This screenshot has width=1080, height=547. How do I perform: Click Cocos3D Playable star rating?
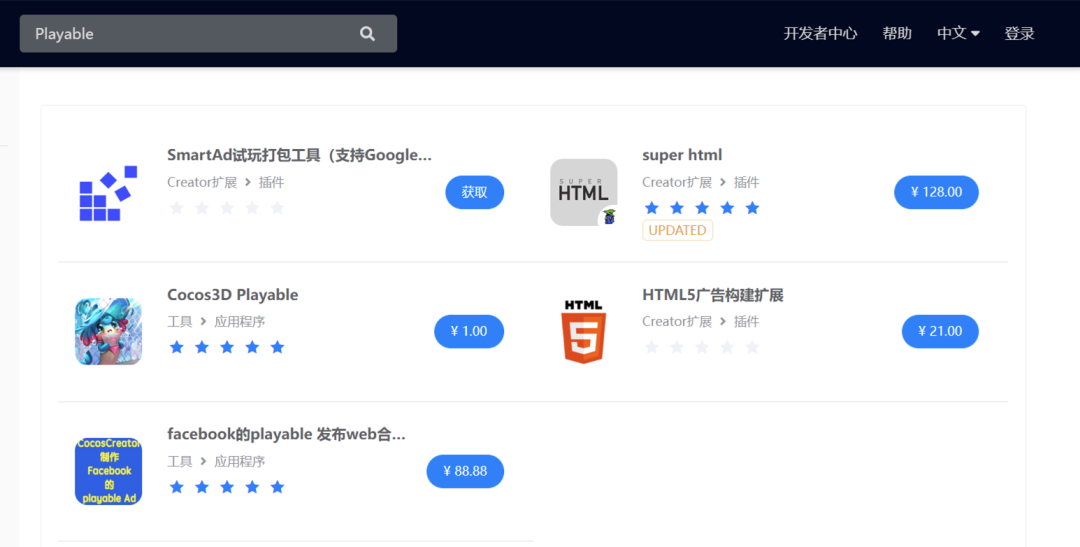click(x=227, y=347)
